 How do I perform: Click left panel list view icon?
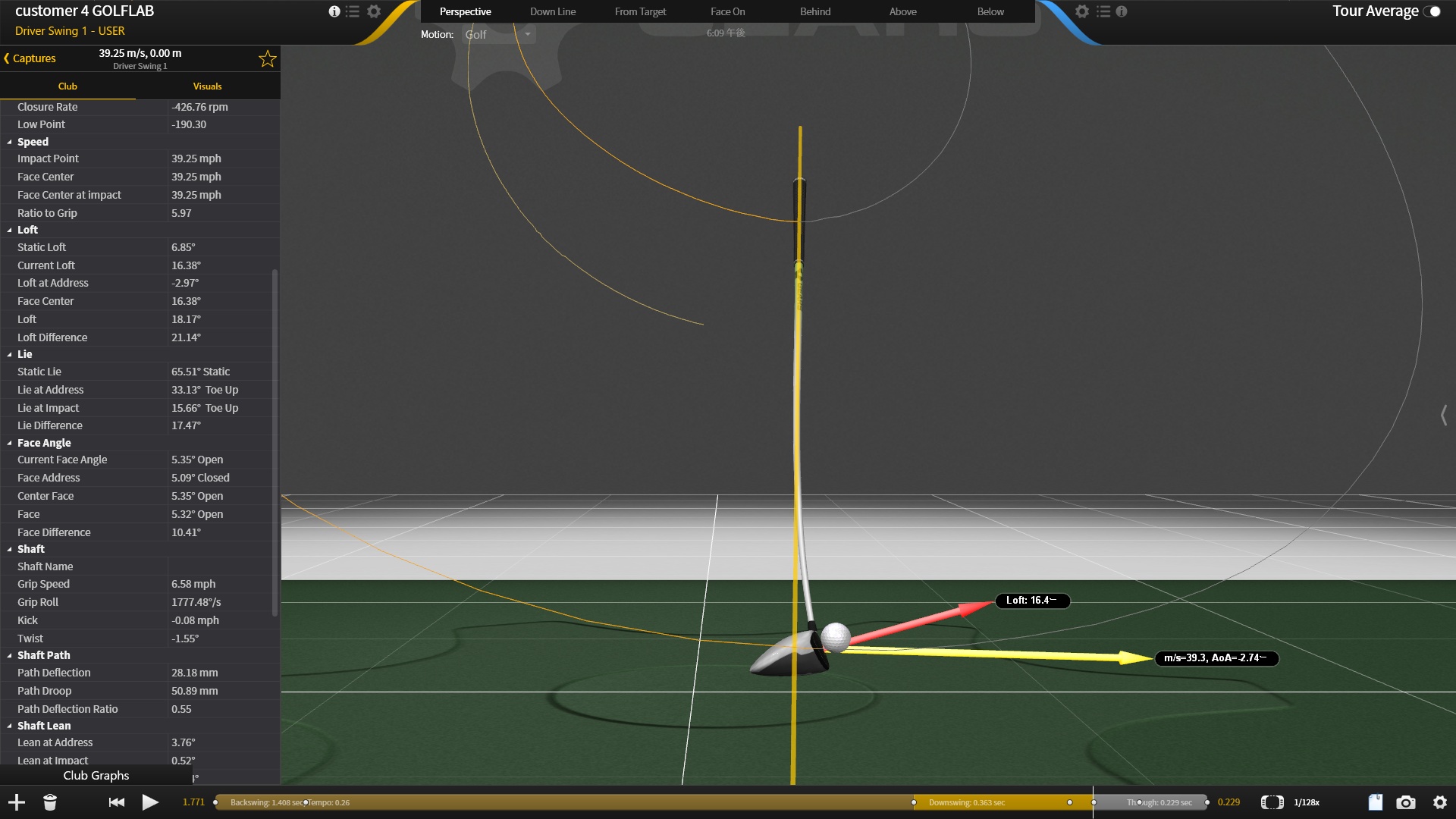353,11
